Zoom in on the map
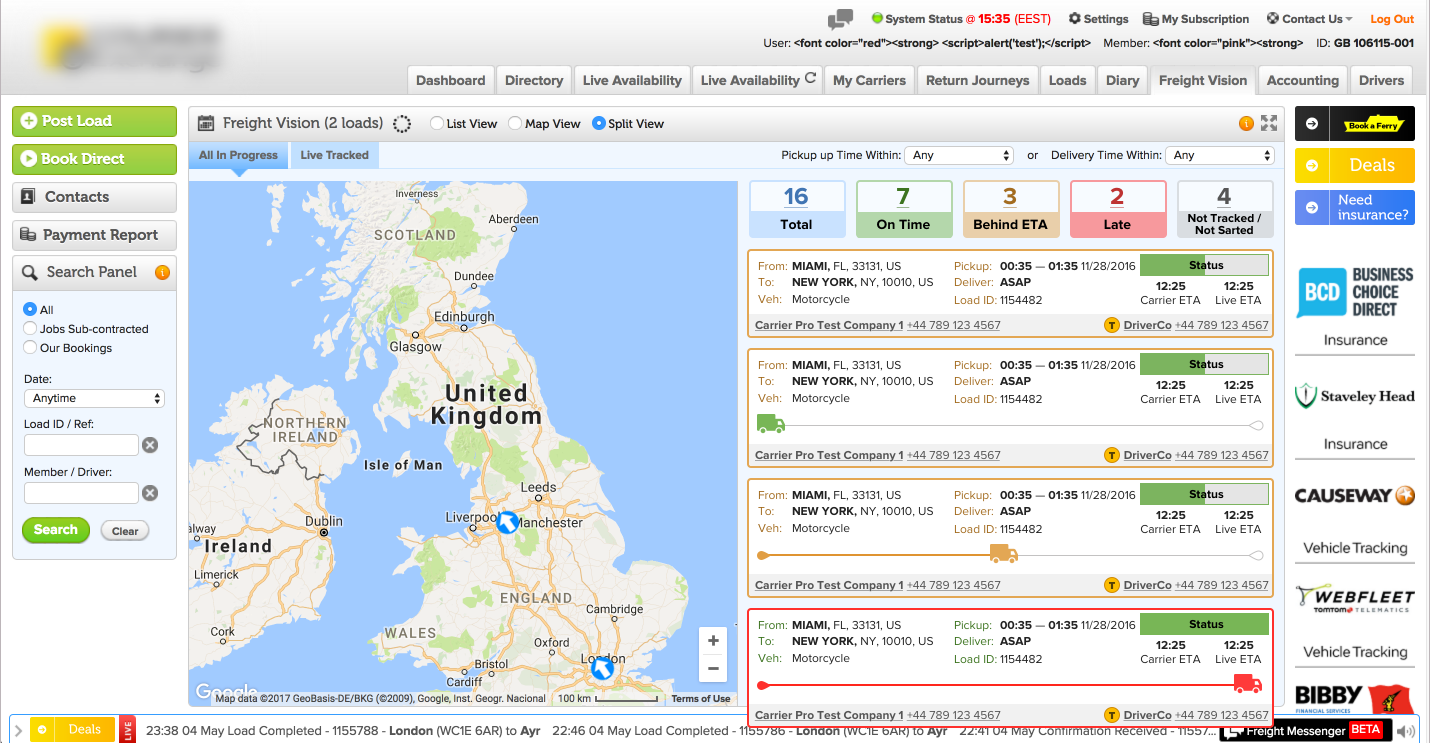The image size is (1430, 743). coord(713,641)
